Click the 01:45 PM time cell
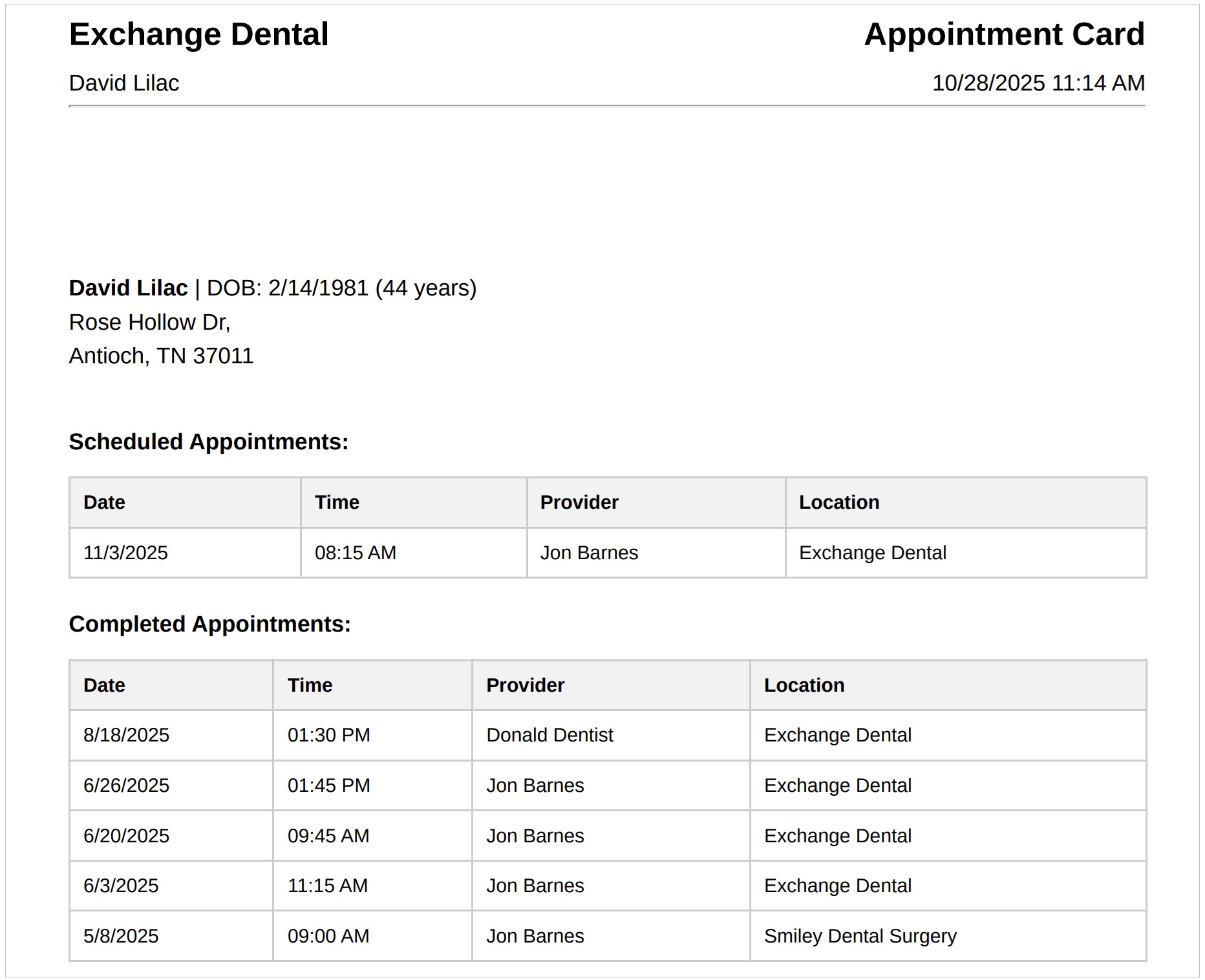This screenshot has height=980, width=1205. point(328,785)
